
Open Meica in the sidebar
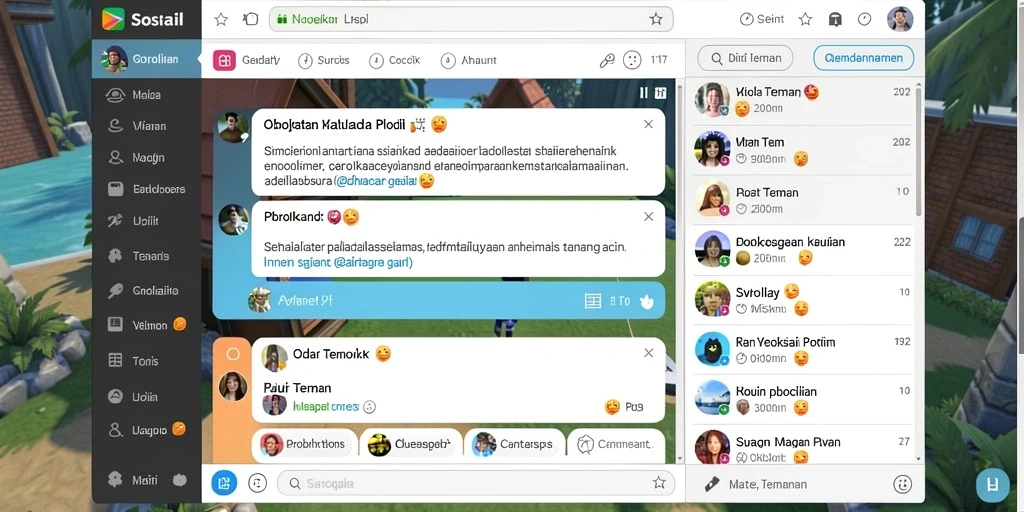click(146, 95)
